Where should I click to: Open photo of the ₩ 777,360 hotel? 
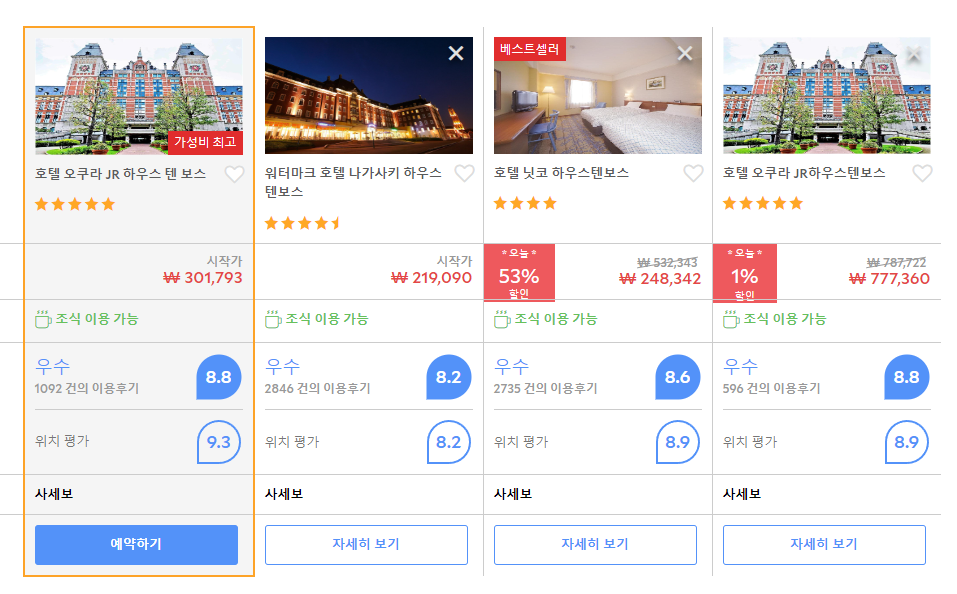827,95
